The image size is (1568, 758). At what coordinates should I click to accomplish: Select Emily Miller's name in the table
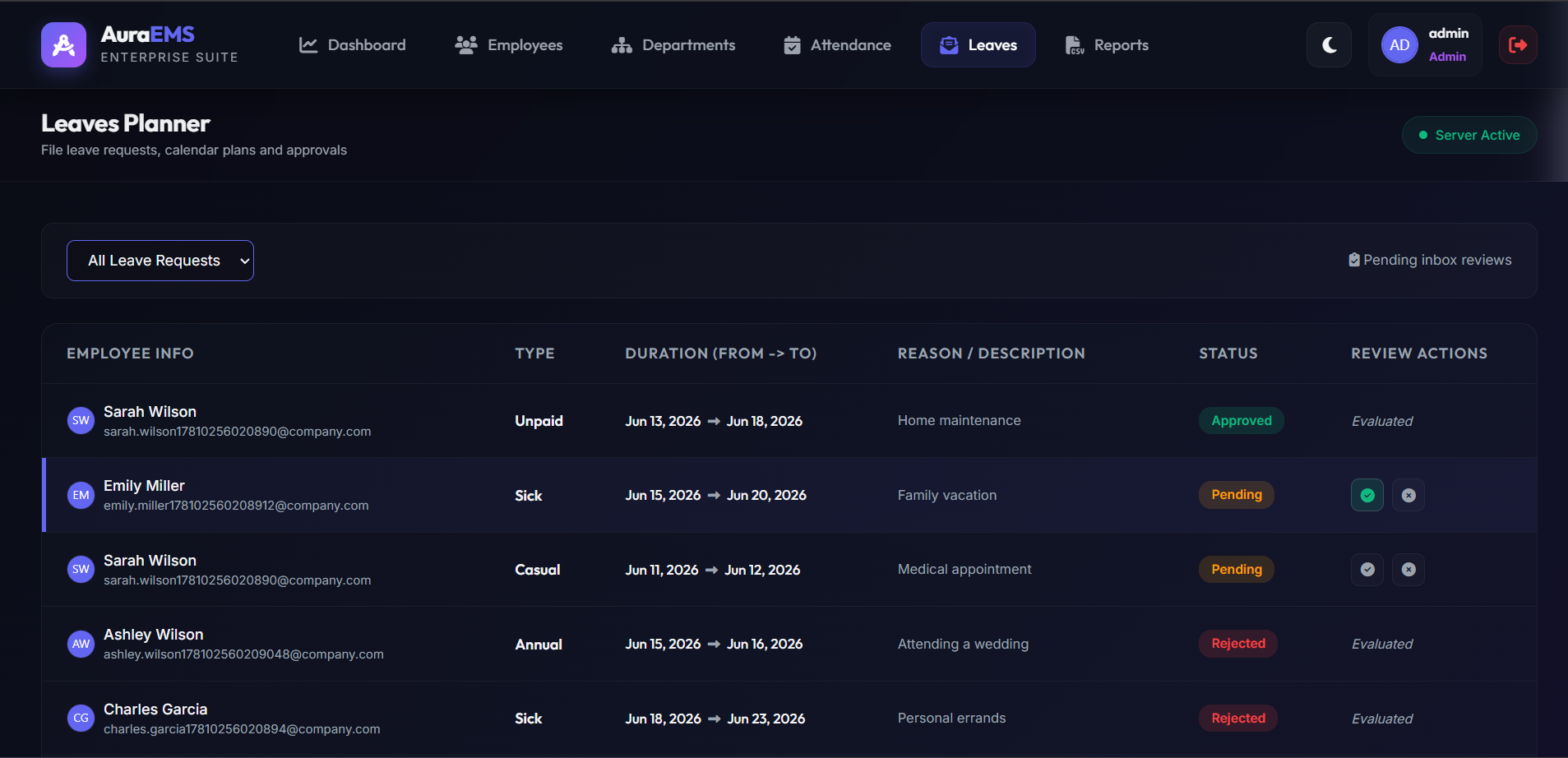[144, 486]
